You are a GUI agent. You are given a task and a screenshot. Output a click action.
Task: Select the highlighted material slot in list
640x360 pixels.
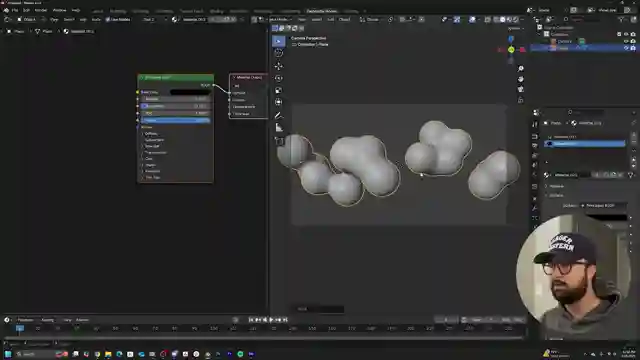(x=584, y=144)
